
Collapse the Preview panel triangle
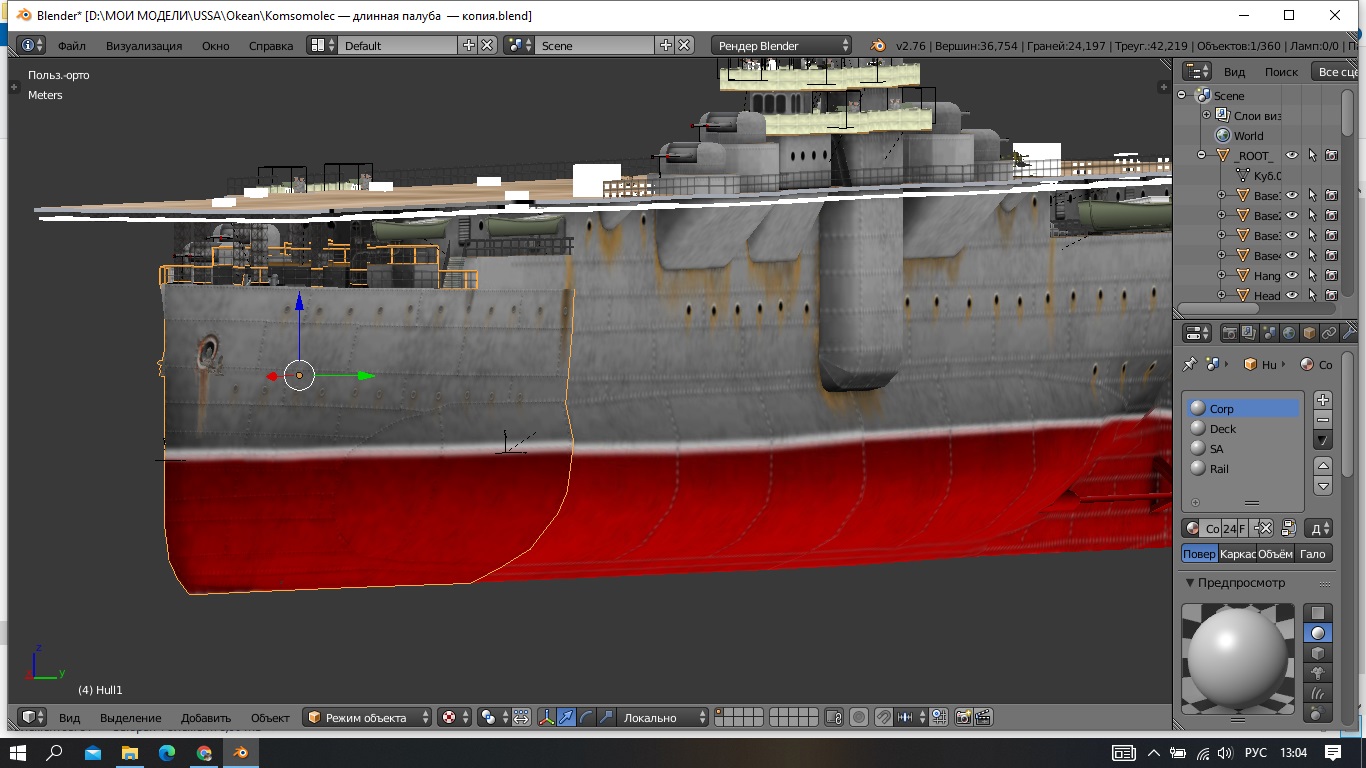pos(1190,583)
